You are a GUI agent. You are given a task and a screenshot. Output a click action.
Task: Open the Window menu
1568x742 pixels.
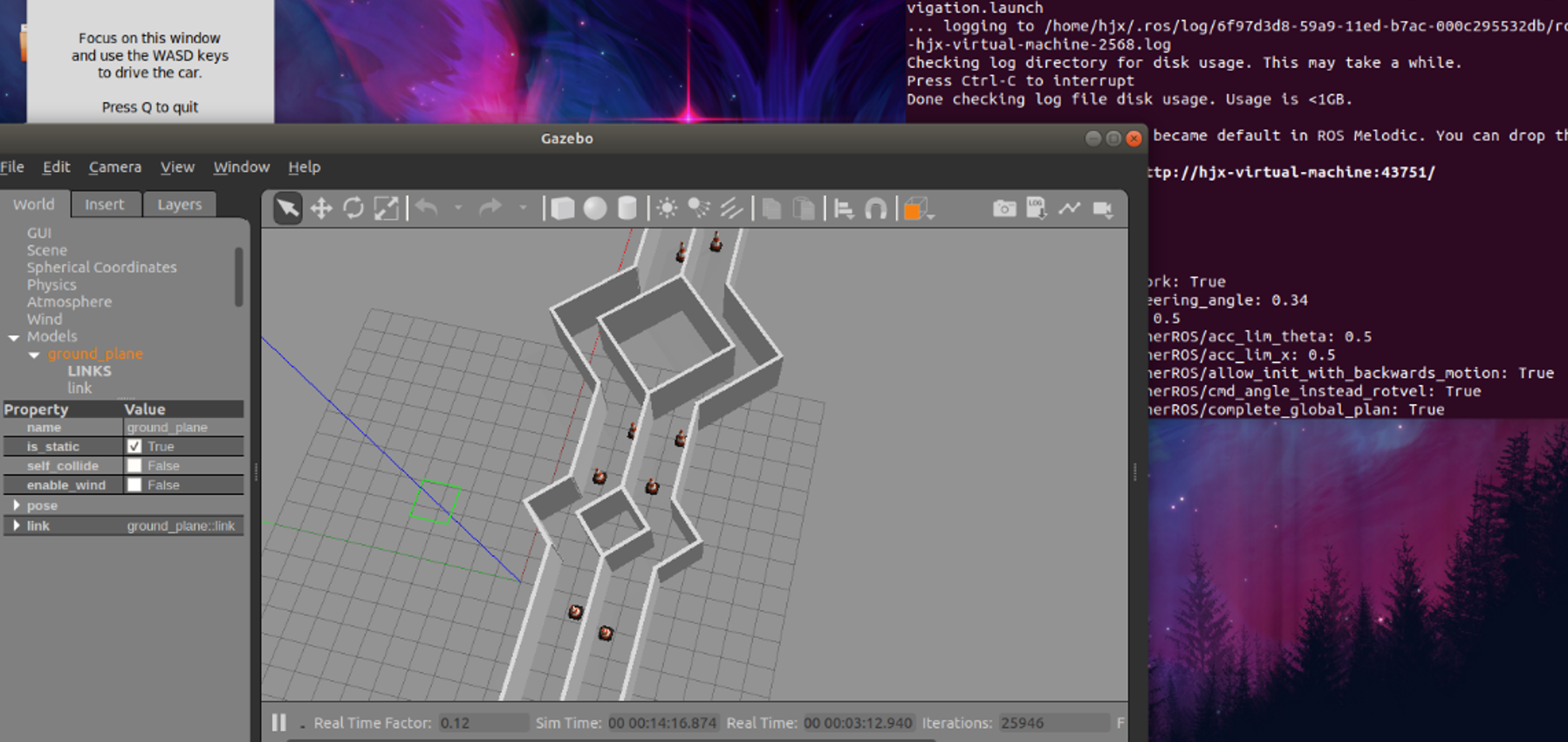click(242, 167)
